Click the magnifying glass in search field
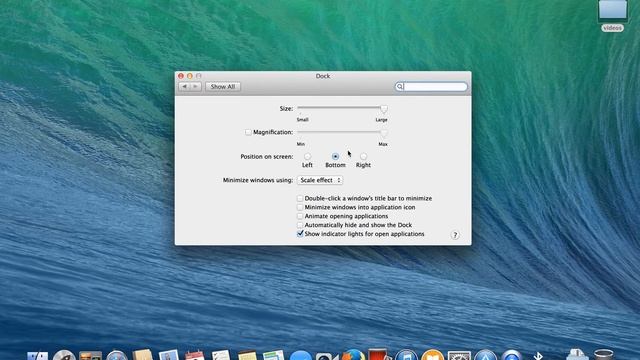640x360 pixels. pyautogui.click(x=400, y=87)
